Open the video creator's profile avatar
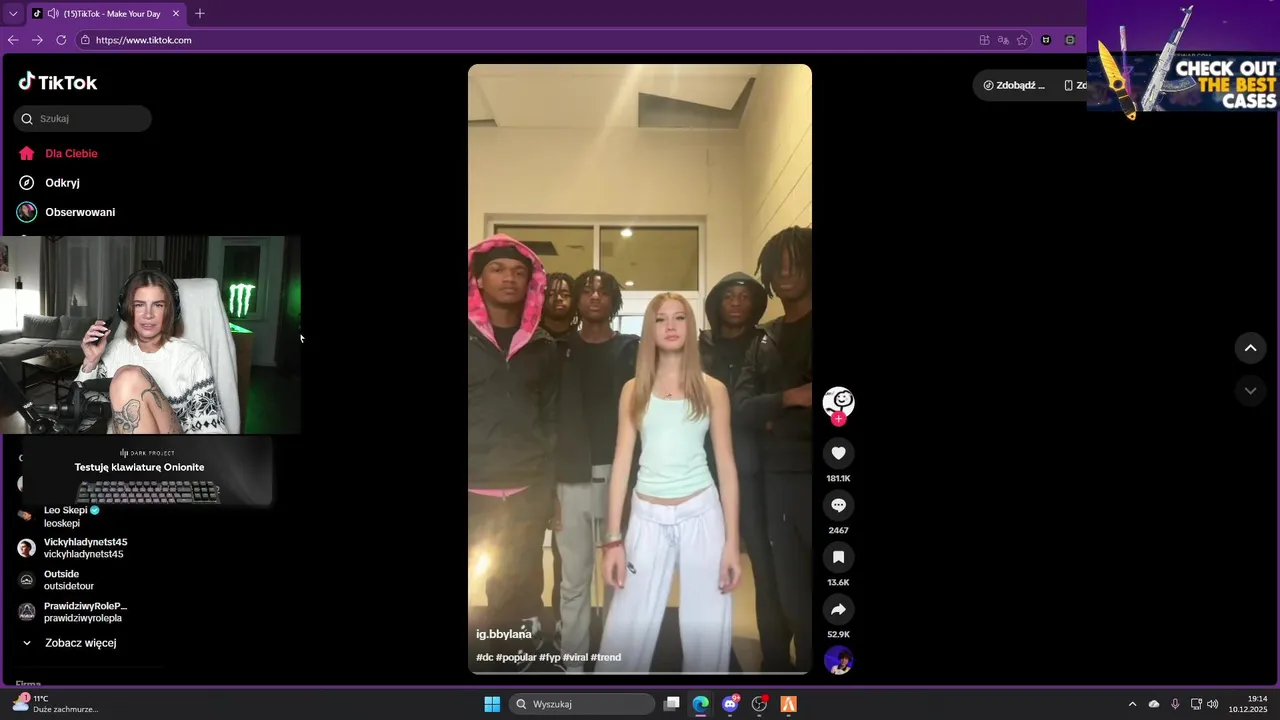This screenshot has width=1280, height=720. (838, 402)
